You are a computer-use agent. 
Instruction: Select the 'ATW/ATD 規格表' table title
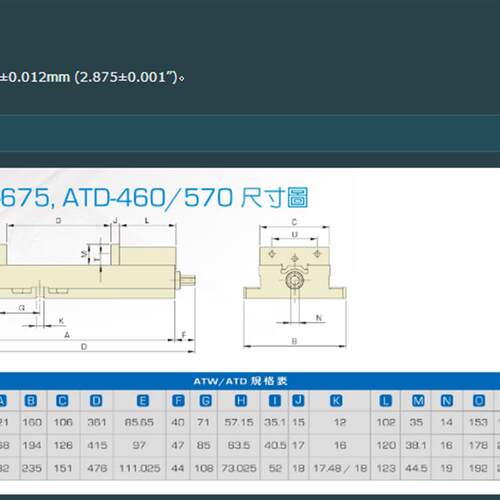pyautogui.click(x=240, y=381)
